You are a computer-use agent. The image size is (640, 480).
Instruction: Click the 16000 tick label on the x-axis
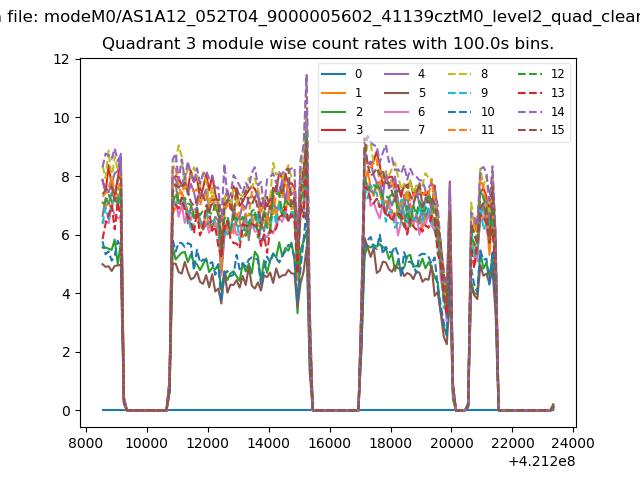329,442
